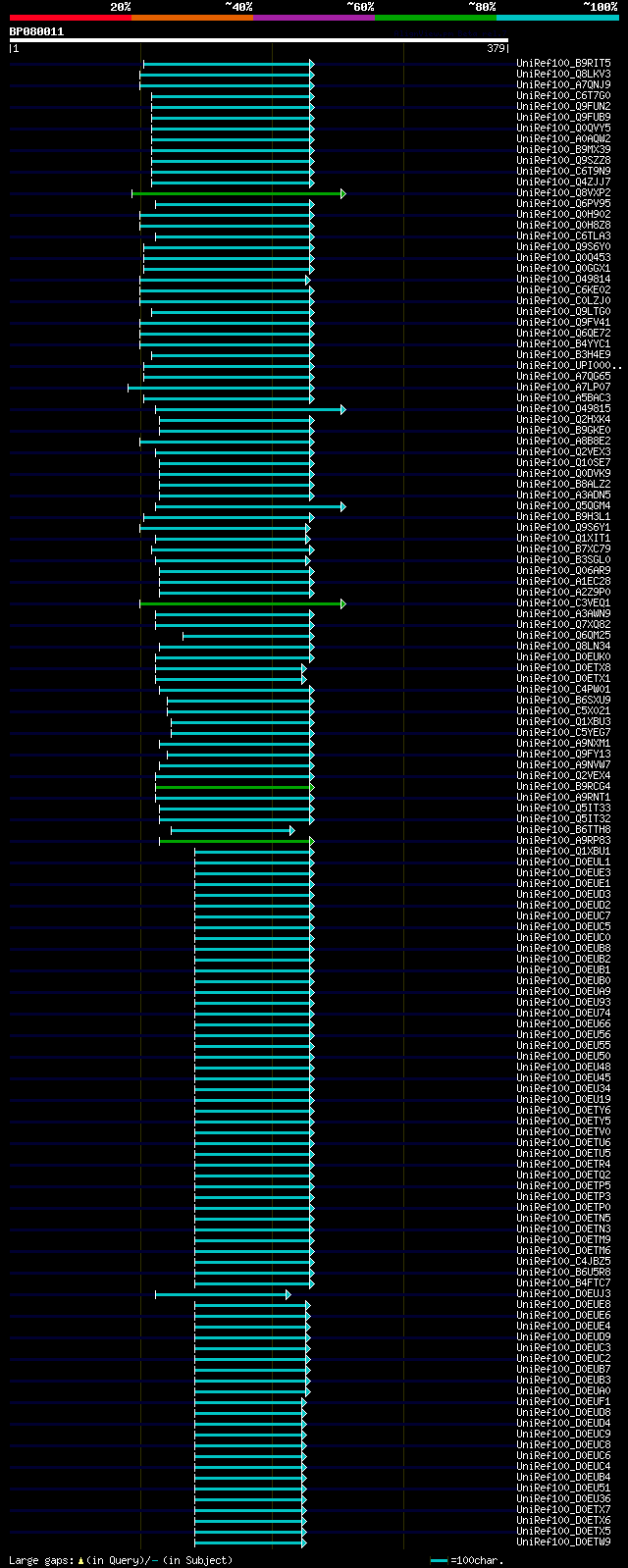628x1568 pixels.
Task: Click the green alignment bar of UniRef100_B9RCG4
Action: (235, 787)
